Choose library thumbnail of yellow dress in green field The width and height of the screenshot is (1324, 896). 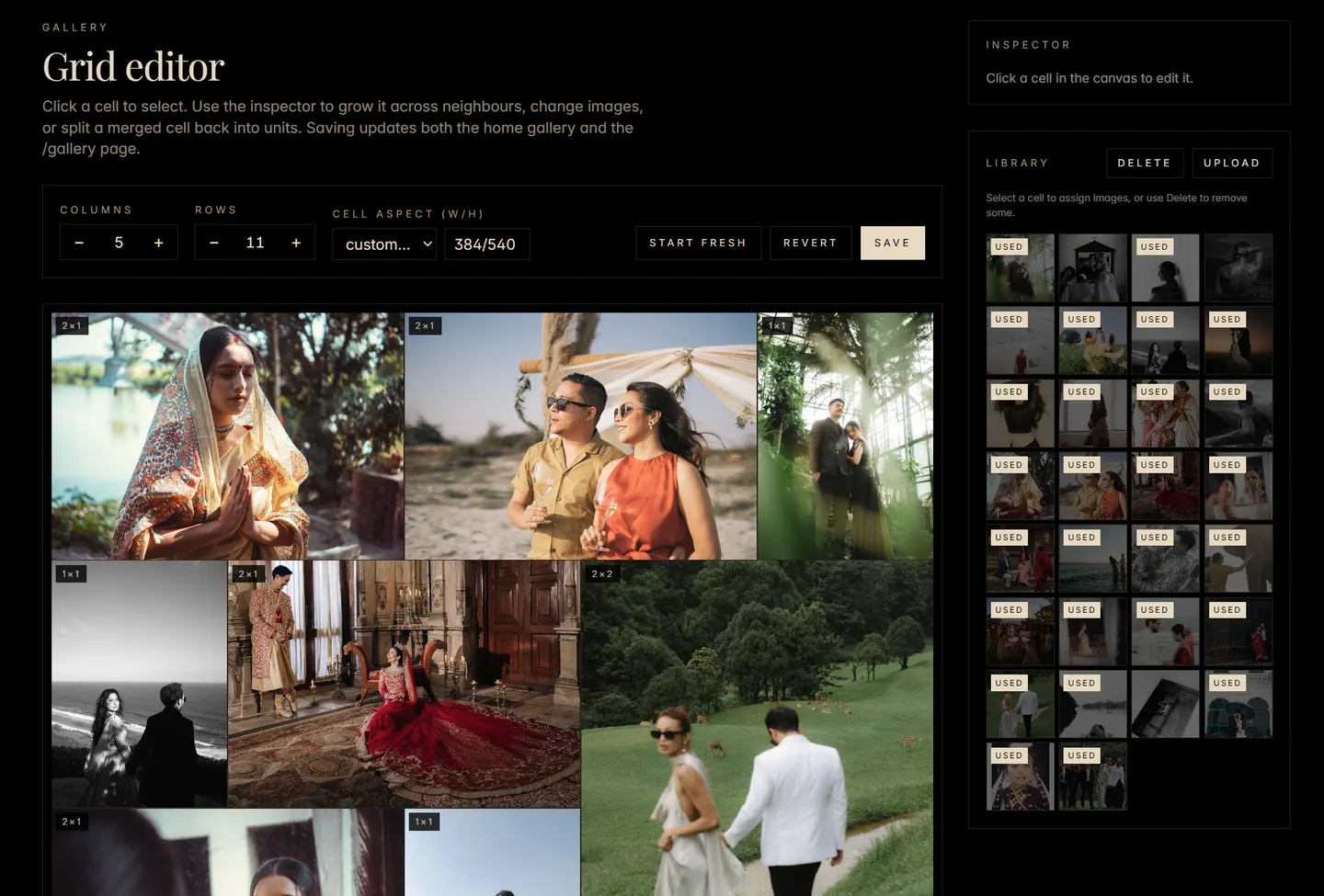coord(1093,340)
